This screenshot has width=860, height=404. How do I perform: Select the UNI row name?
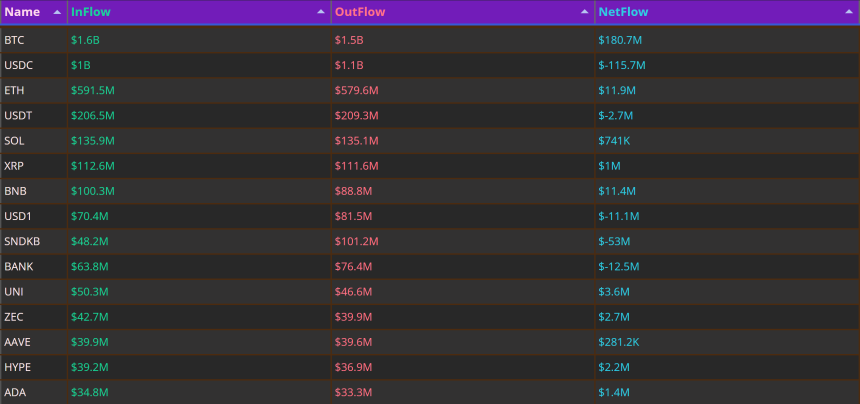(x=14, y=292)
